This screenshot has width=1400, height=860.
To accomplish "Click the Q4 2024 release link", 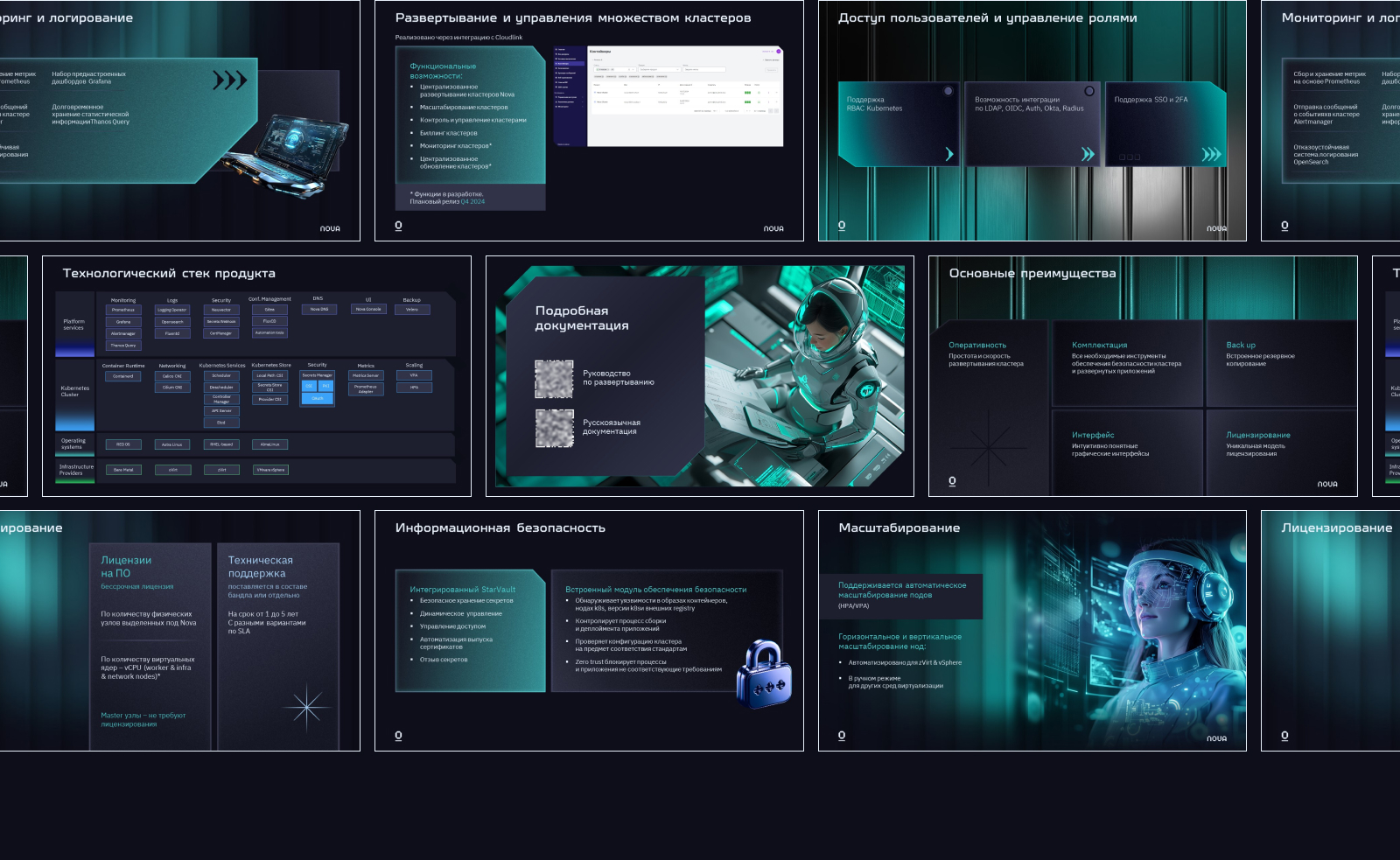I will (472, 202).
